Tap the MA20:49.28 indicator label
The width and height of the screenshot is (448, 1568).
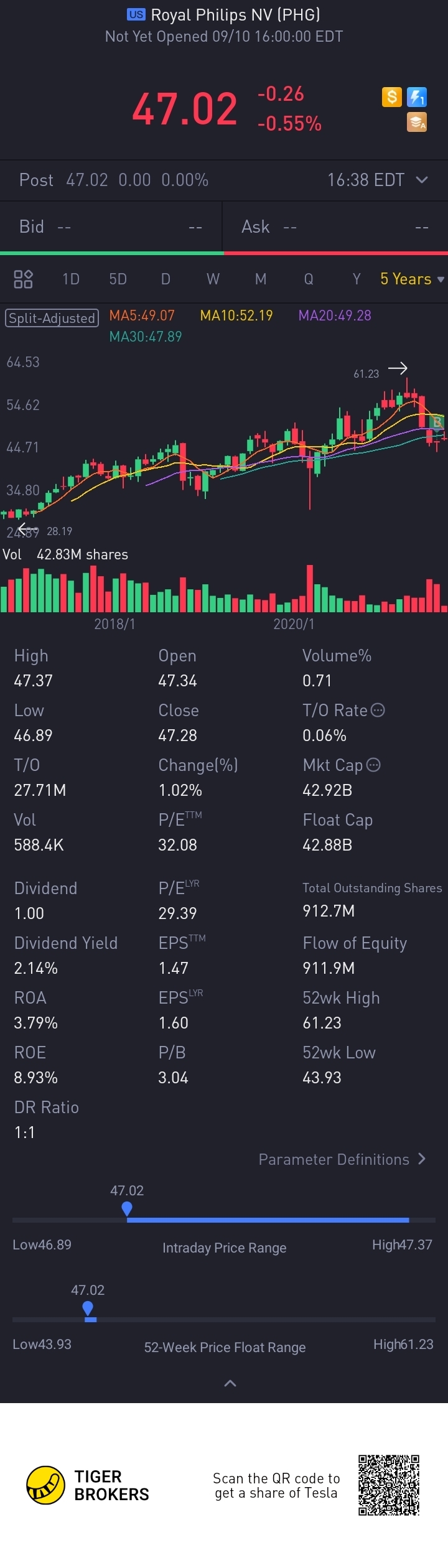[335, 315]
